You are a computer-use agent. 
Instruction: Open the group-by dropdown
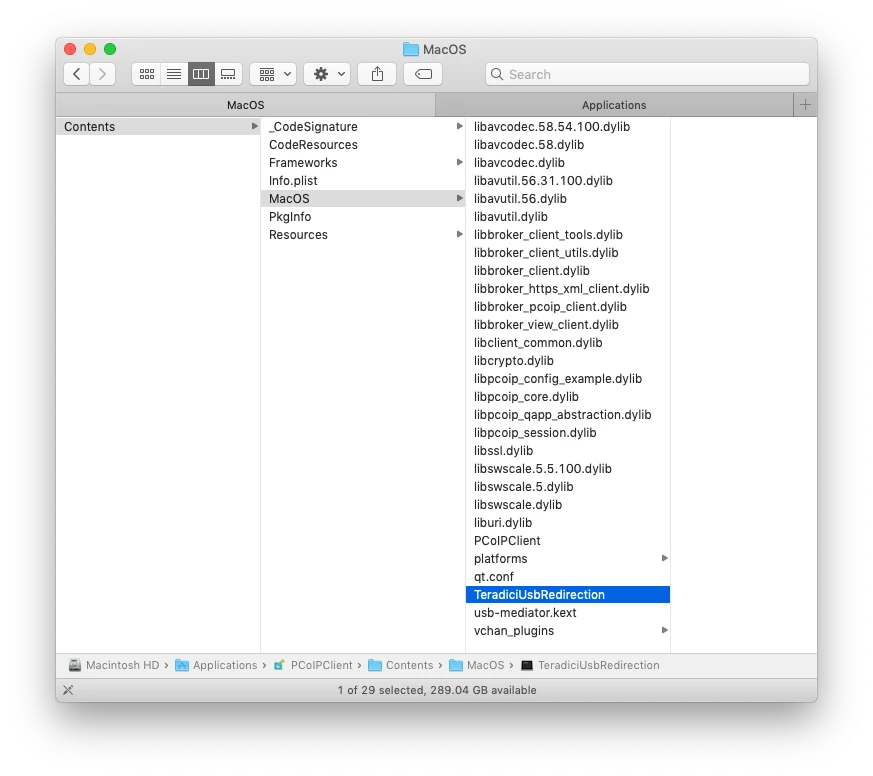[273, 74]
